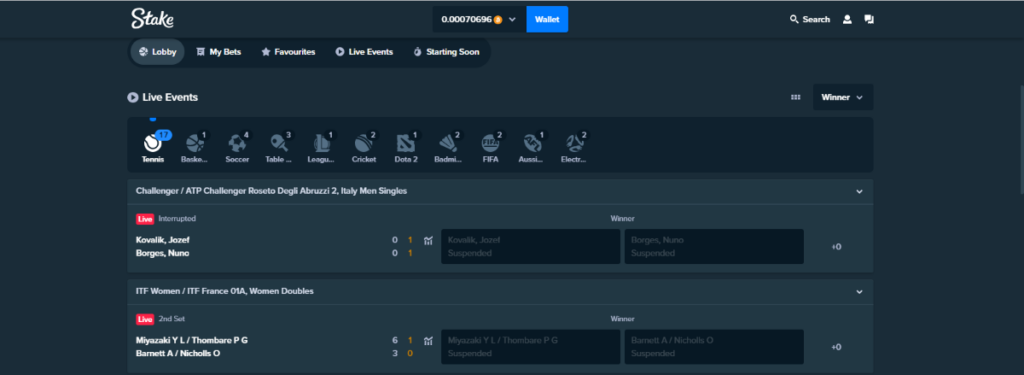The image size is (1024, 375).
Task: Open the Borges, Nuno player name
Action: (x=163, y=253)
